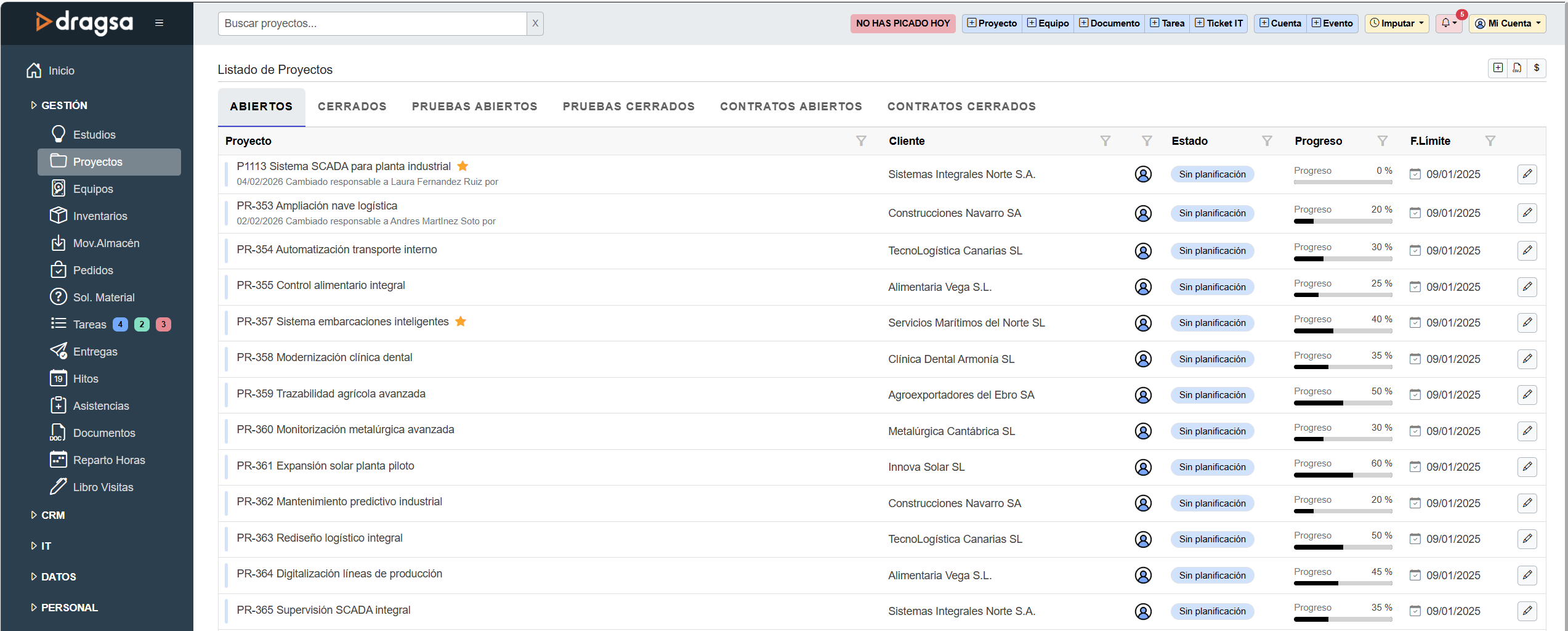Switch to the CERRADOS tab
Image resolution: width=1568 pixels, height=631 pixels.
[352, 107]
